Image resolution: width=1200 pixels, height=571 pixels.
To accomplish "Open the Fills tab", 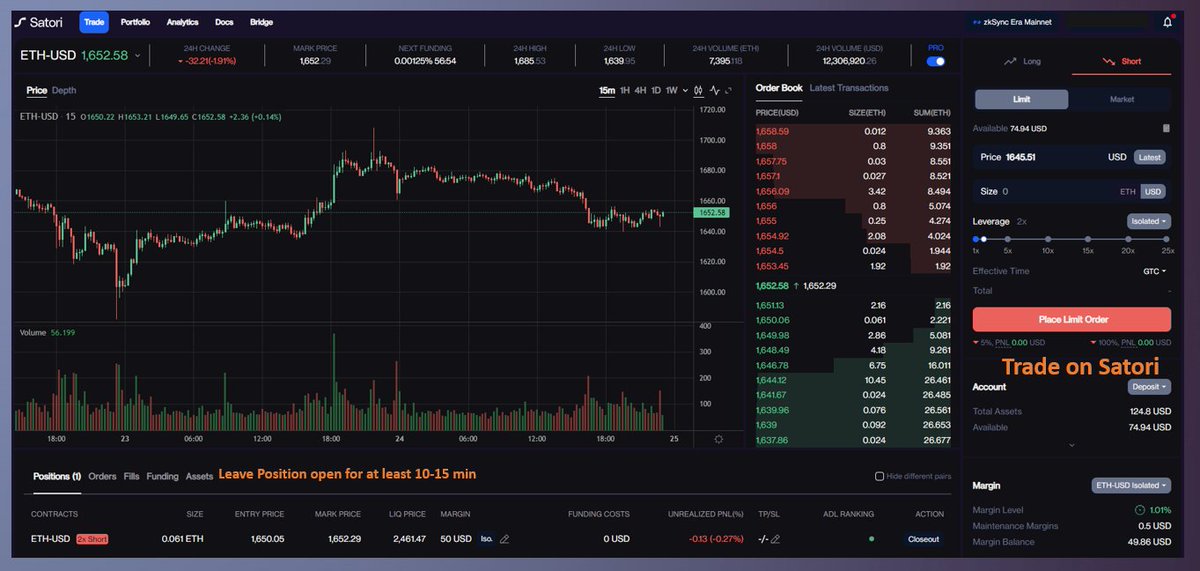I will click(131, 476).
